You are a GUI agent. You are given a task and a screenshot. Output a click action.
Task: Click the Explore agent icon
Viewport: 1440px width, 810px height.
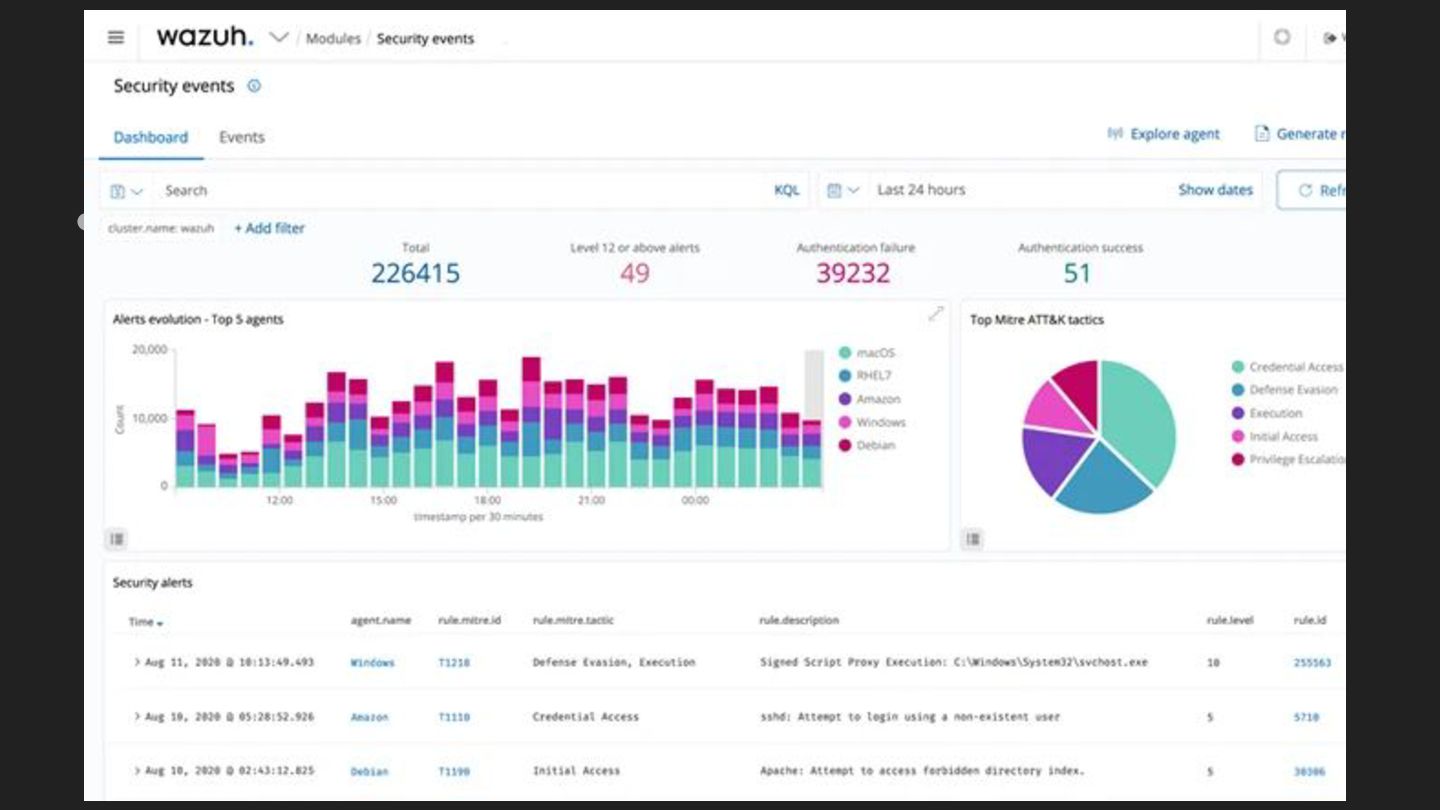tap(1115, 134)
